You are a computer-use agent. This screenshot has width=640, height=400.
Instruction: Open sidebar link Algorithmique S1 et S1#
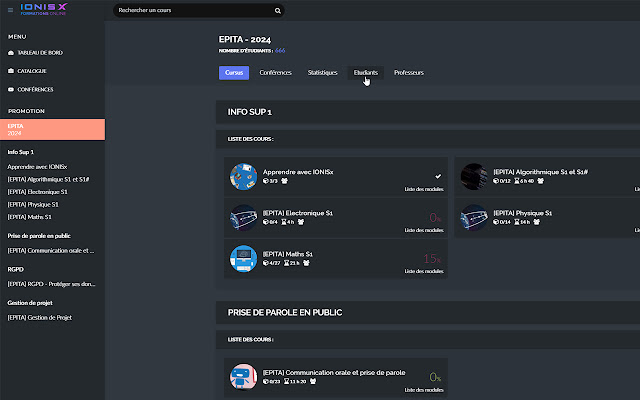48,179
